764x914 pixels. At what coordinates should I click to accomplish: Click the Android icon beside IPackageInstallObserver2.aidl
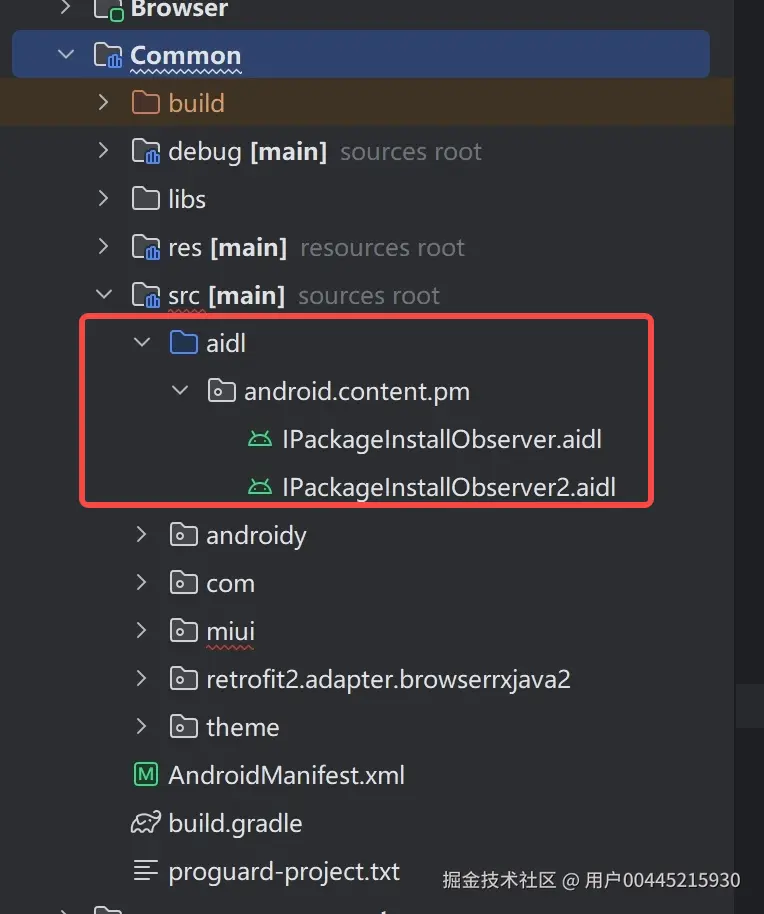point(260,488)
